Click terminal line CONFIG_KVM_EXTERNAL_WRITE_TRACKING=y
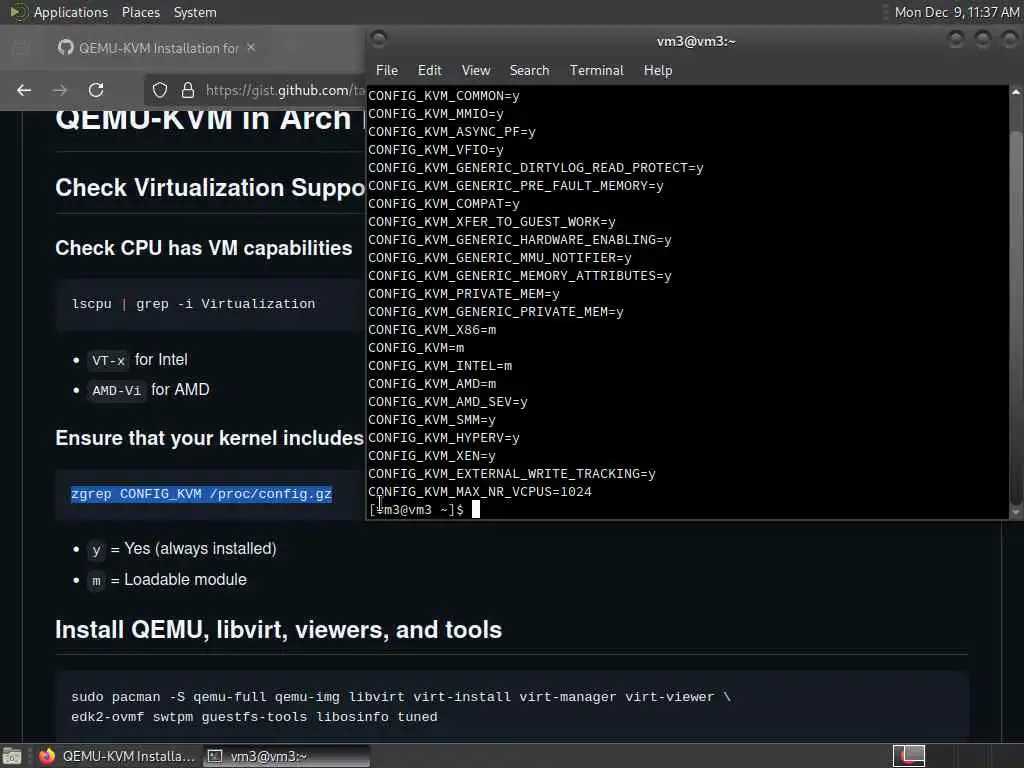This screenshot has width=1024, height=768. 511,473
